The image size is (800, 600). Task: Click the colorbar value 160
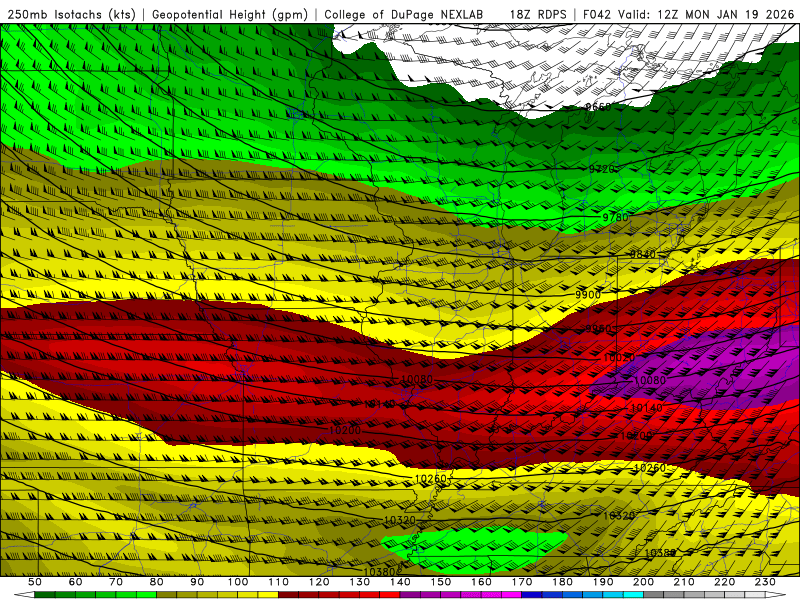[481, 582]
